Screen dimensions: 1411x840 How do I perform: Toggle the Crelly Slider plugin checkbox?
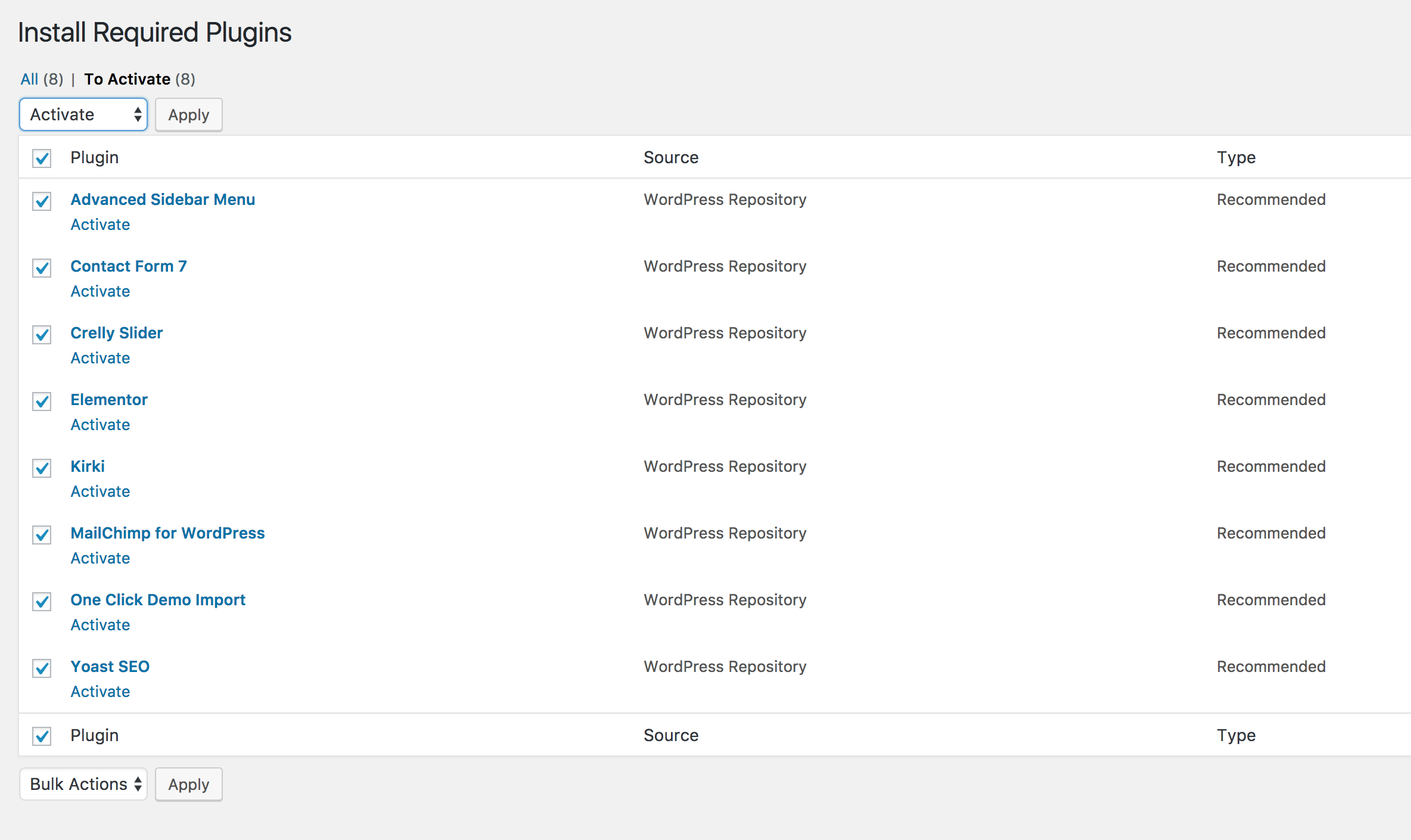pyautogui.click(x=42, y=335)
